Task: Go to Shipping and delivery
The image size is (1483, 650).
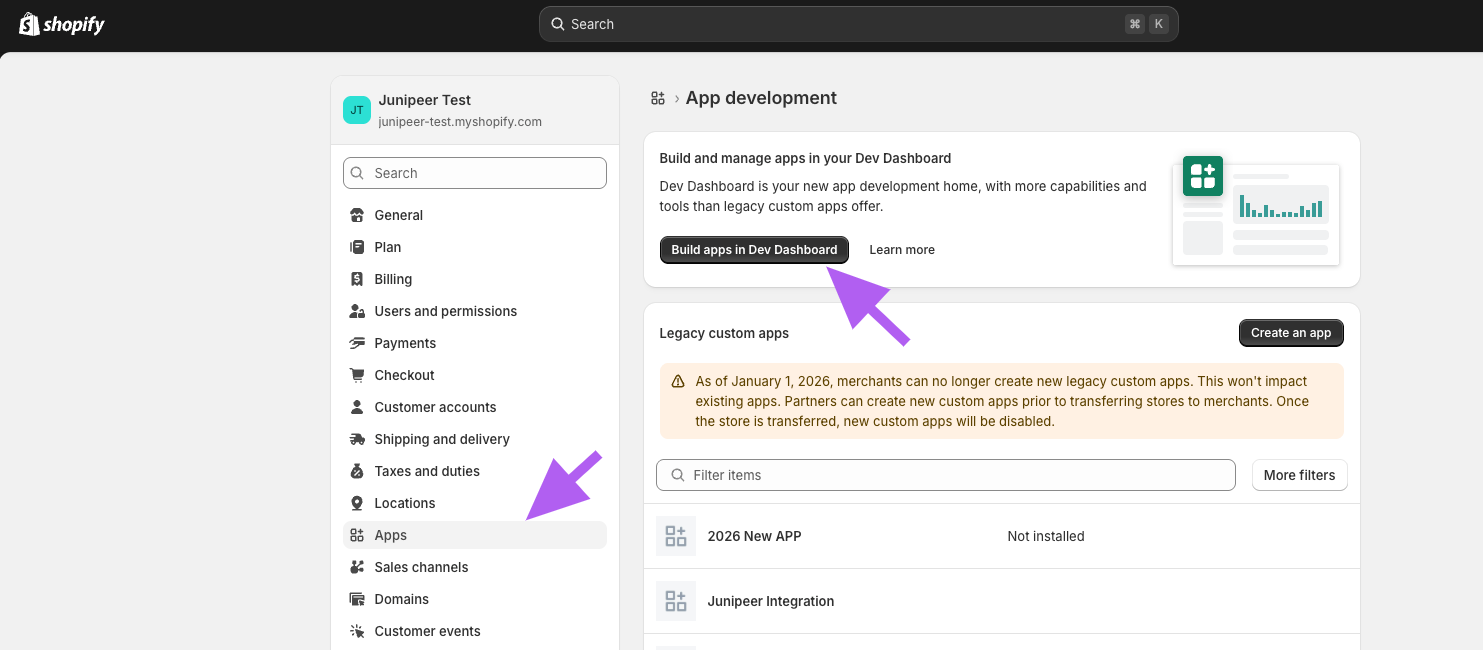Action: click(x=475, y=439)
